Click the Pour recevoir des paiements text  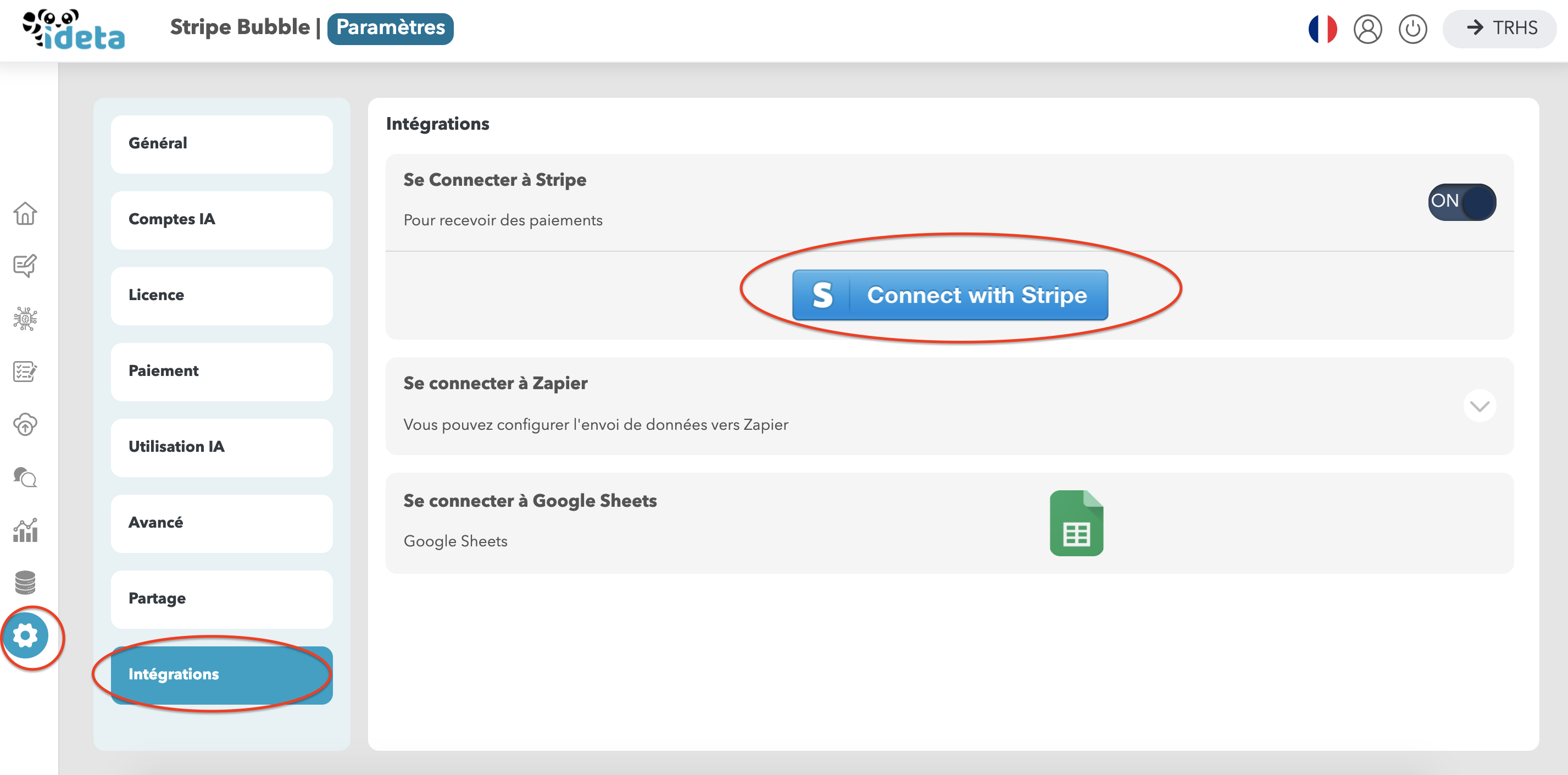[x=503, y=220]
